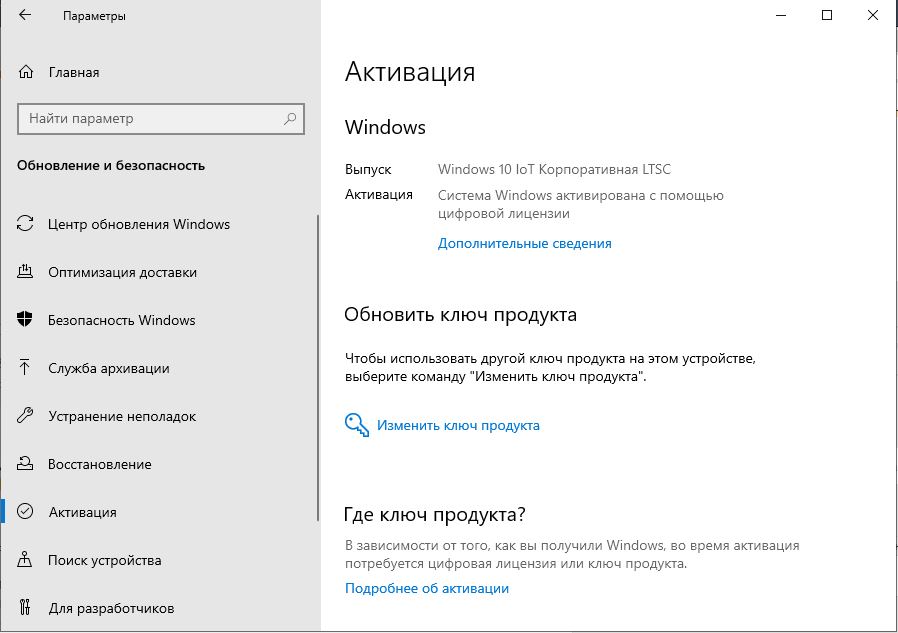Select Служба архивации
This screenshot has height=633, width=898.
pyautogui.click(x=109, y=368)
